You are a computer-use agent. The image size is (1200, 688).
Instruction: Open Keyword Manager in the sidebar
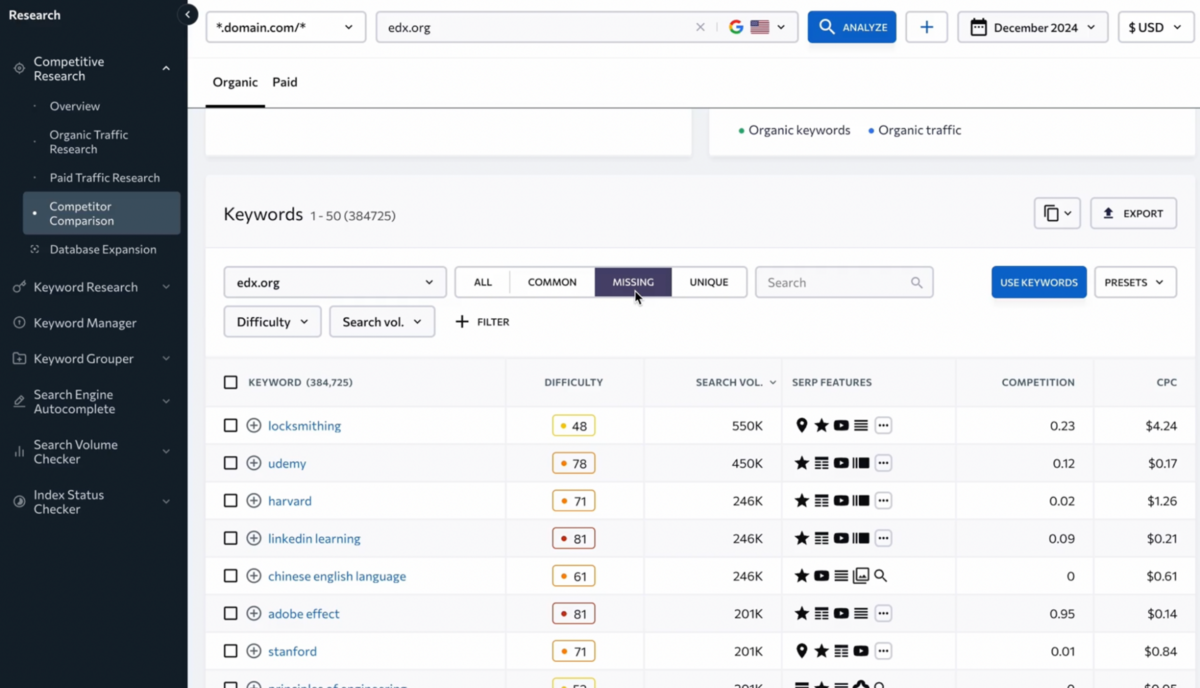click(x=85, y=323)
